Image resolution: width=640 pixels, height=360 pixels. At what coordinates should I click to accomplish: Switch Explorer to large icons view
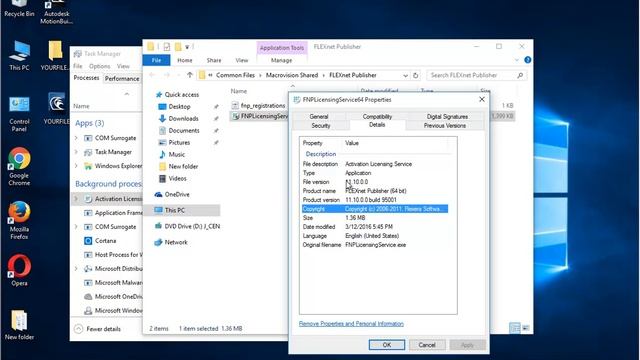(x=526, y=328)
